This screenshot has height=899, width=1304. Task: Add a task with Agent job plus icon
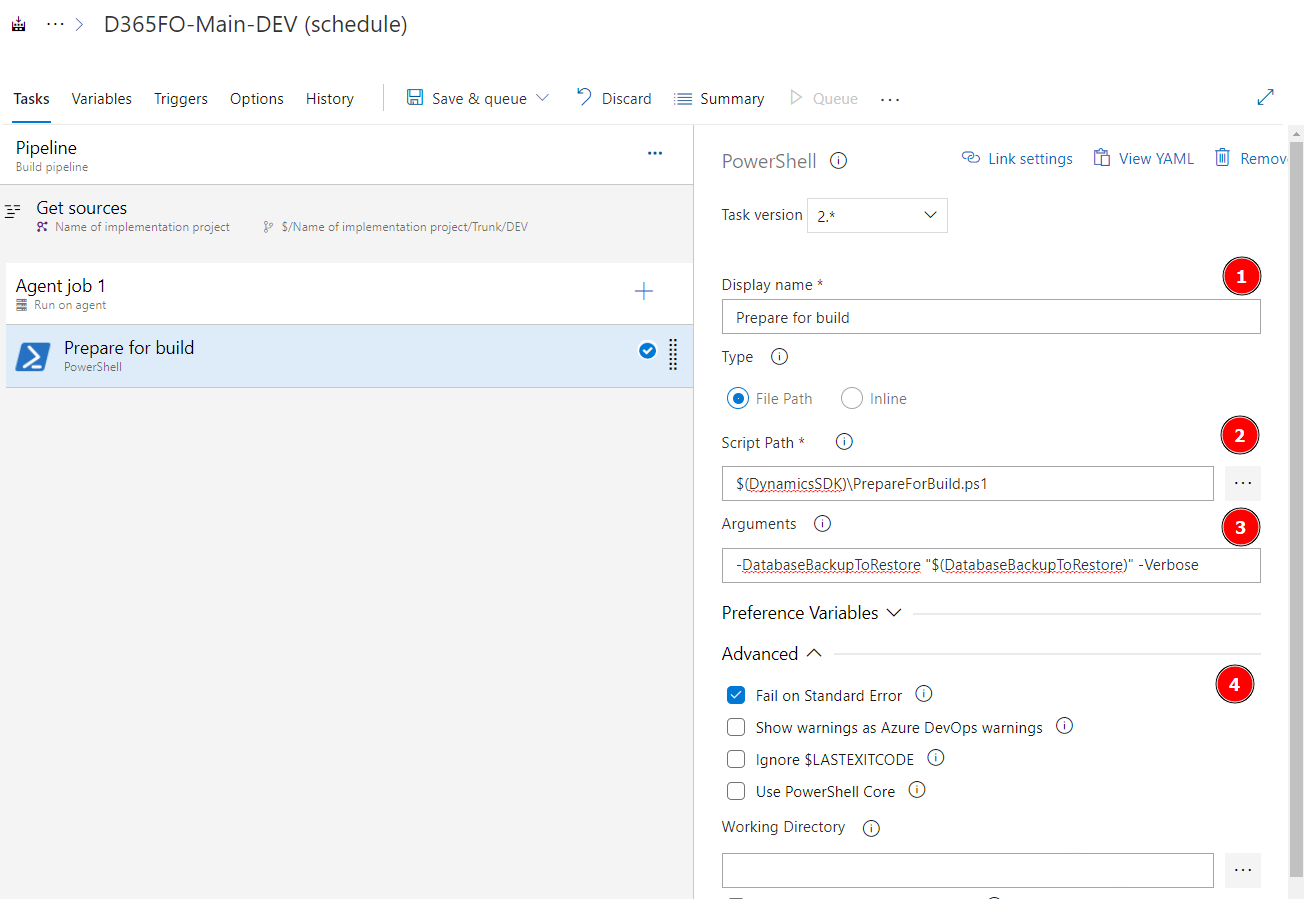click(x=644, y=292)
